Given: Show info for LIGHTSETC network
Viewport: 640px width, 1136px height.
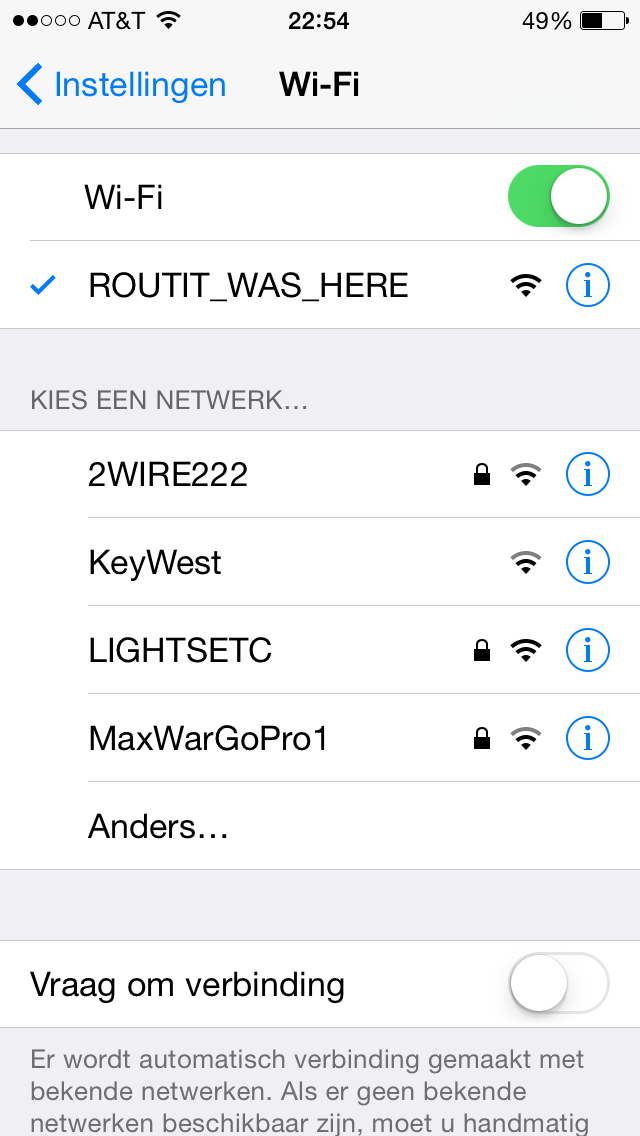Looking at the screenshot, I should point(587,650).
